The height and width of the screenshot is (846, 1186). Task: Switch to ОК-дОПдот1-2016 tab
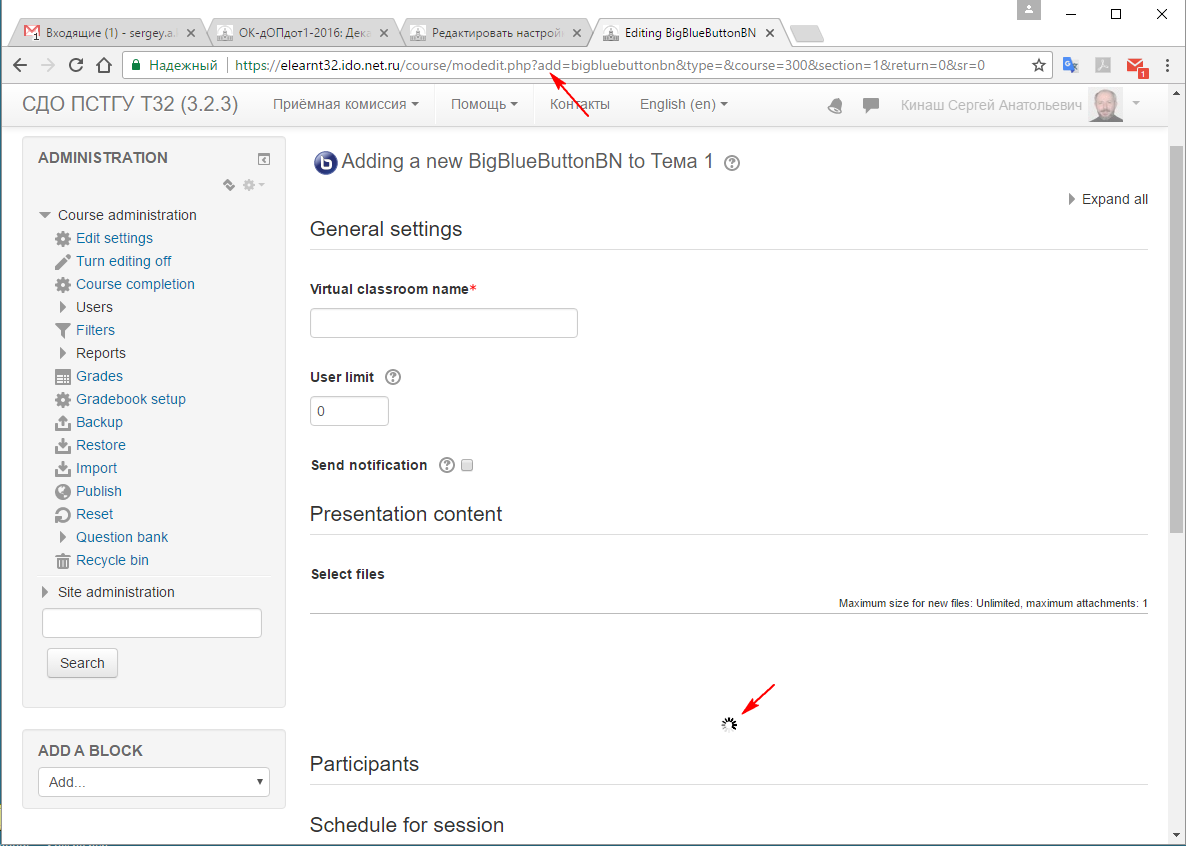[x=303, y=33]
